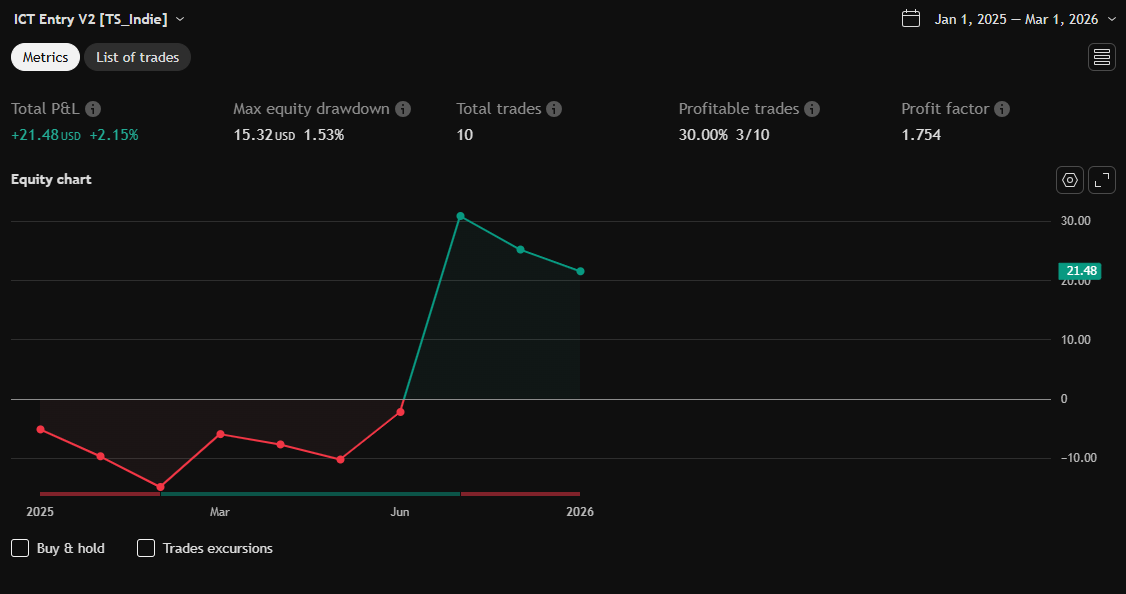The width and height of the screenshot is (1126, 594).
Task: Click the list layout icon at top right
Action: 1102,57
